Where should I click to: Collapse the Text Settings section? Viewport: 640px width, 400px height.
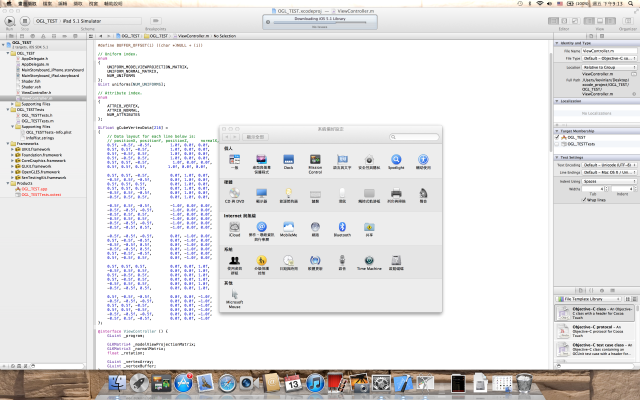click(x=557, y=158)
